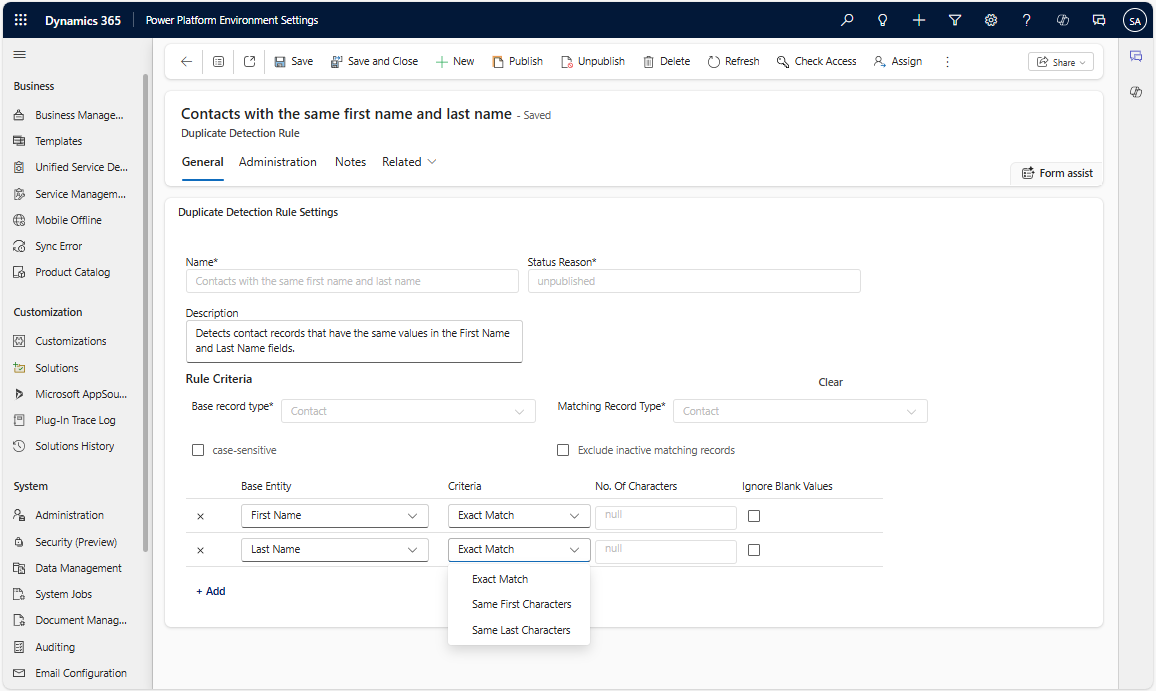Click the help question mark icon

point(1027,20)
